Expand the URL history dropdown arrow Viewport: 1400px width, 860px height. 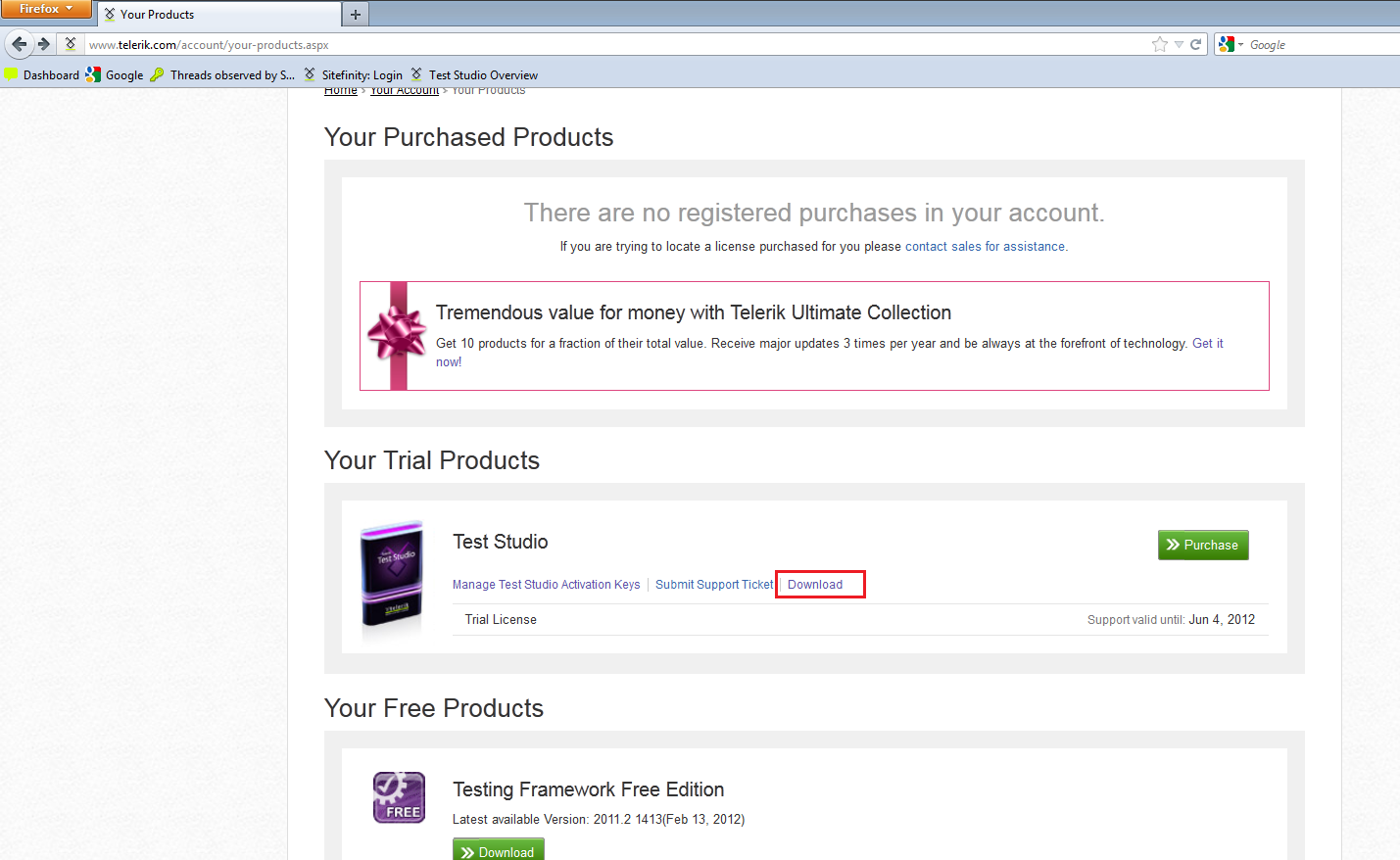tap(1179, 44)
